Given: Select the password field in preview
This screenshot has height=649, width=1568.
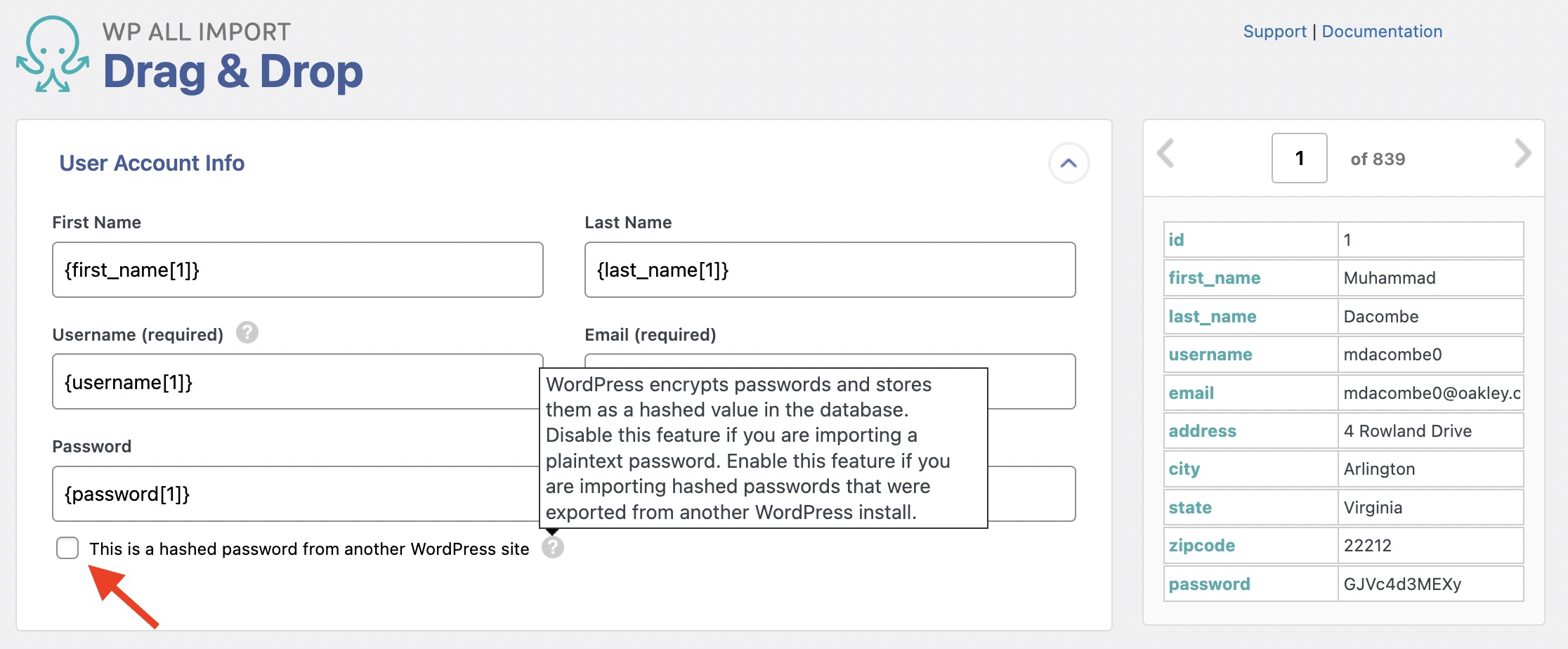Looking at the screenshot, I should coord(1209,584).
